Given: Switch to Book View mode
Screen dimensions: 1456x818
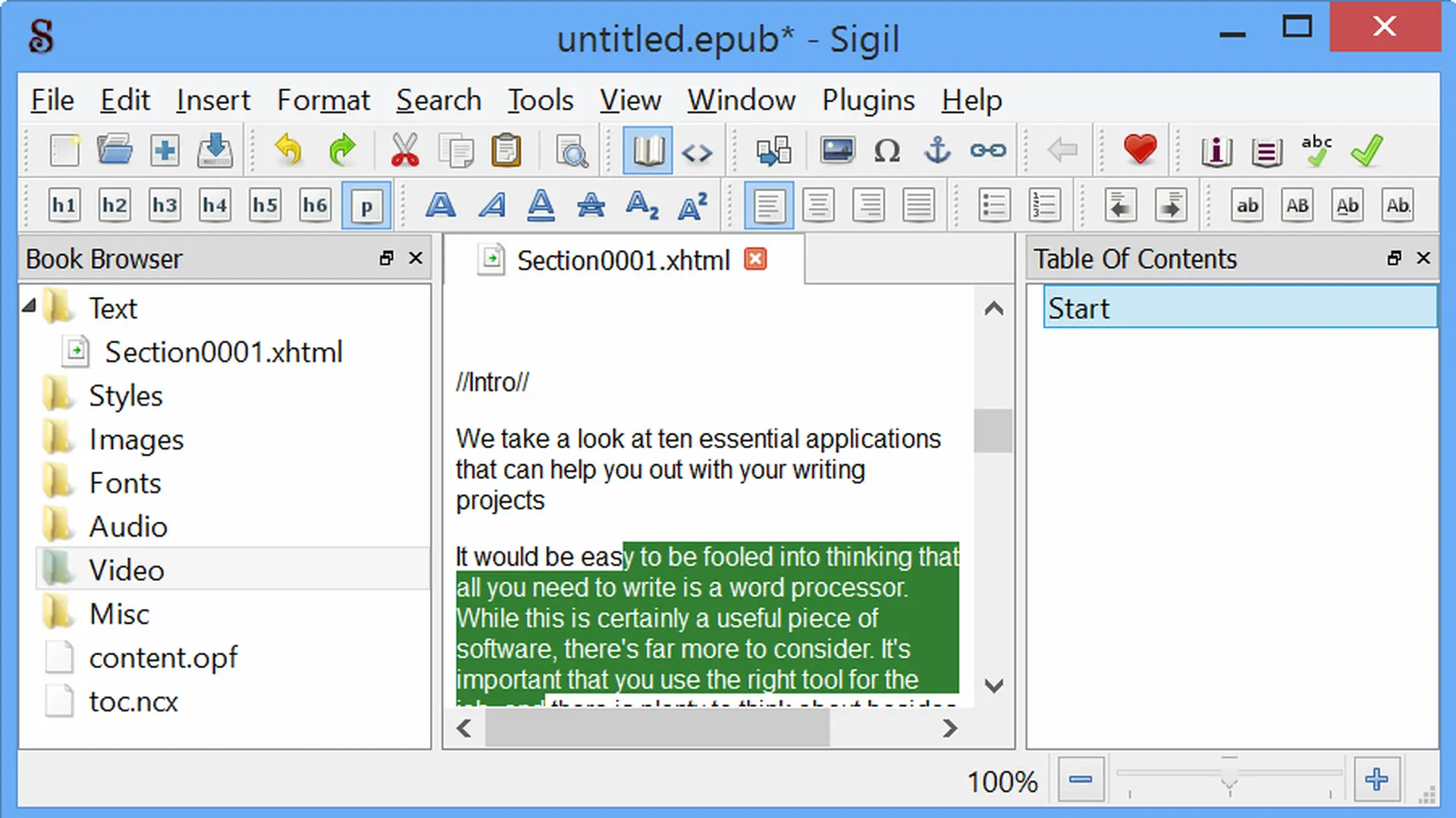Looking at the screenshot, I should click(648, 151).
